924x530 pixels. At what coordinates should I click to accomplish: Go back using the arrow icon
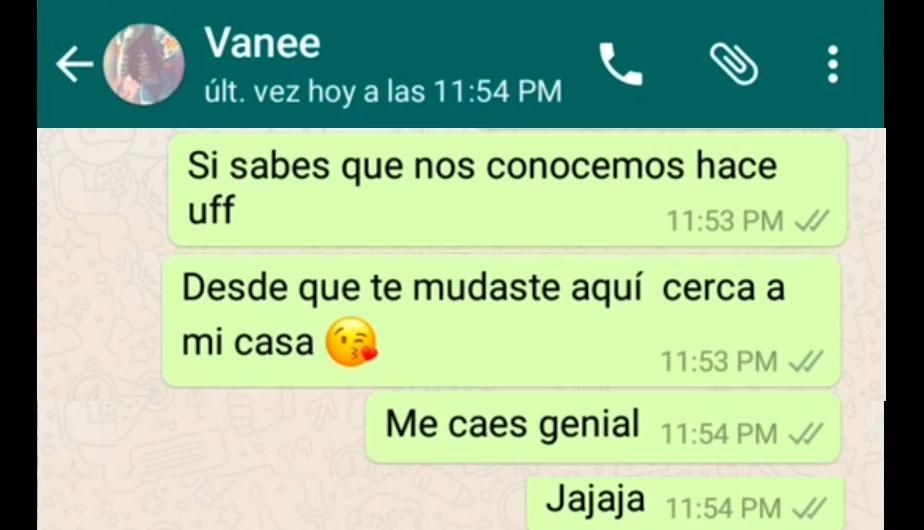pos(74,64)
